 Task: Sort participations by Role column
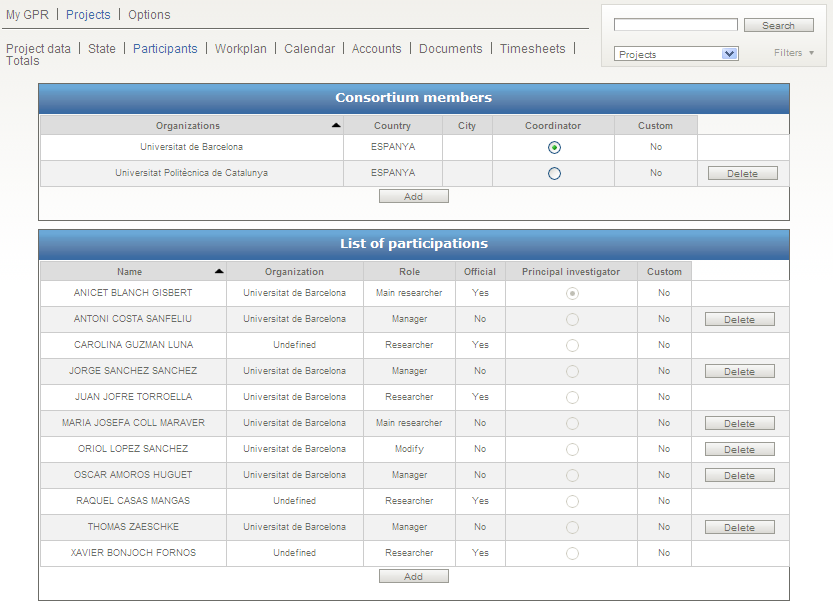(x=410, y=272)
